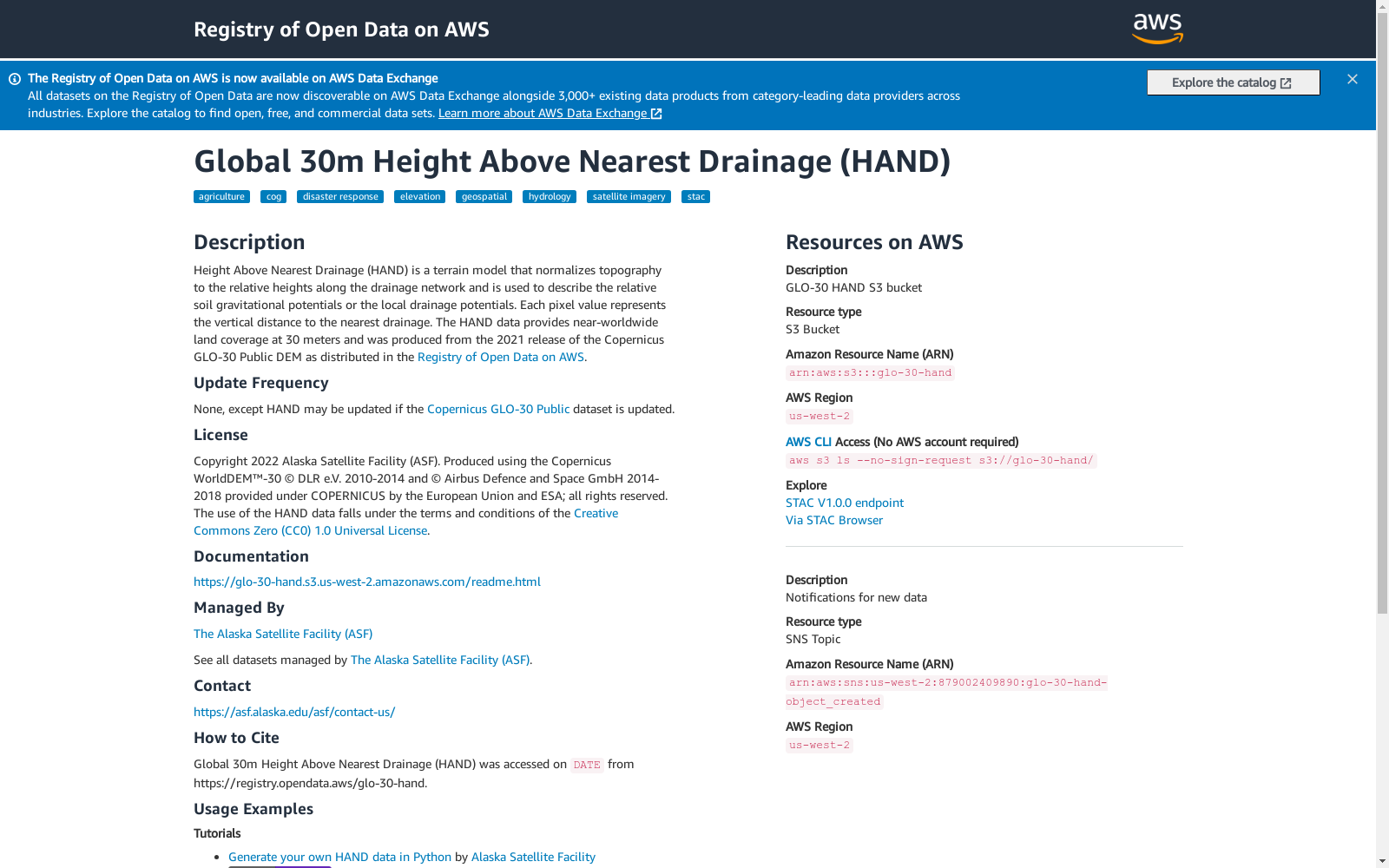Visit The Alaska Satellite Facility link under Managed By

(283, 634)
